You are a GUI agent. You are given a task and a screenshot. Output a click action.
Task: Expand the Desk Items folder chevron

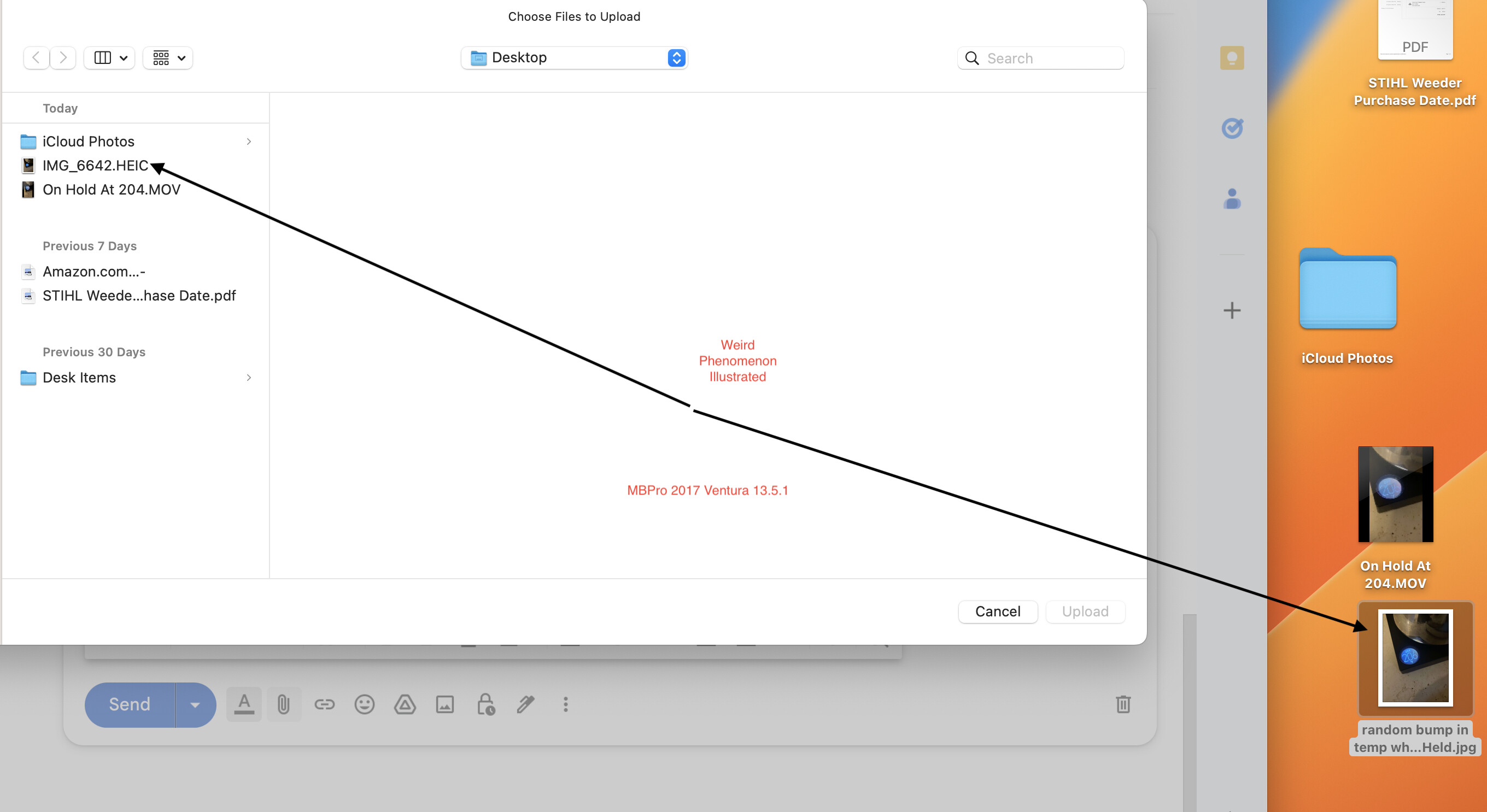tap(249, 378)
